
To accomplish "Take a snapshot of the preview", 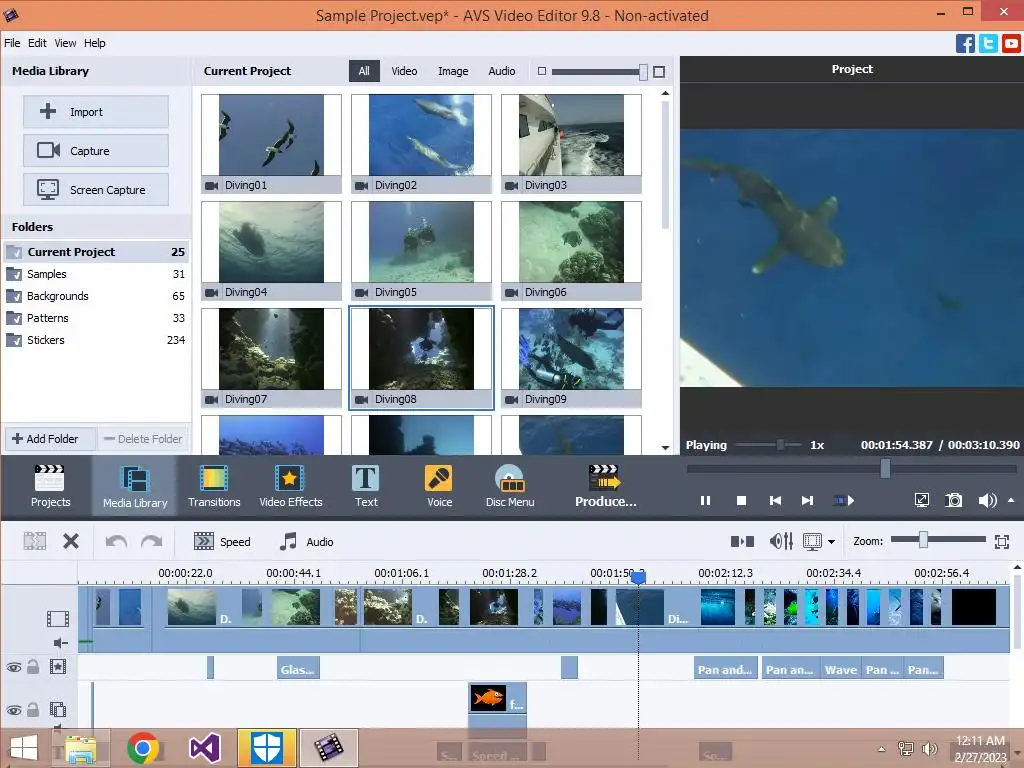I will [x=953, y=501].
